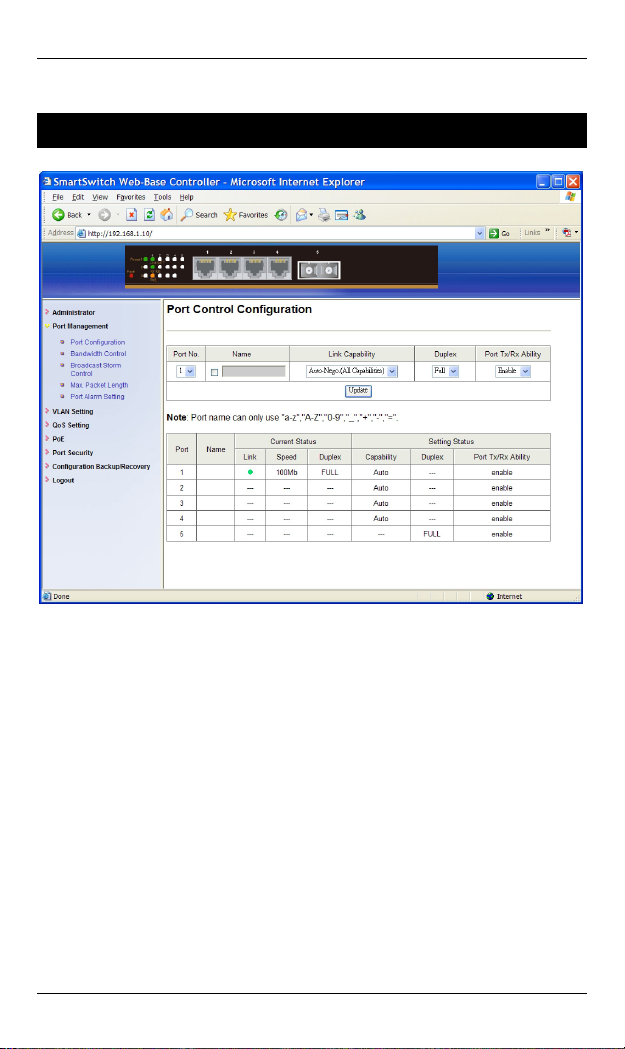Open the File menu
The width and height of the screenshot is (625, 1049).
(x=58, y=197)
